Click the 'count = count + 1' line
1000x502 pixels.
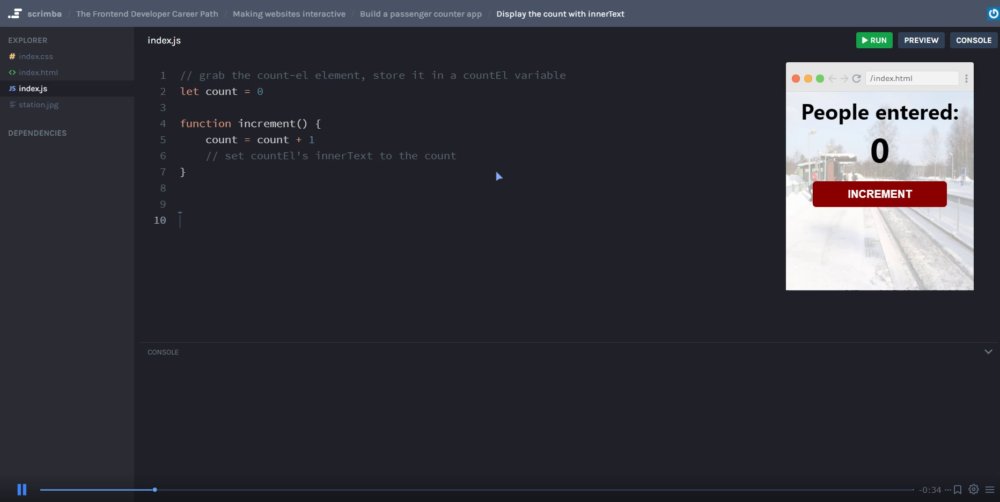tap(260, 140)
